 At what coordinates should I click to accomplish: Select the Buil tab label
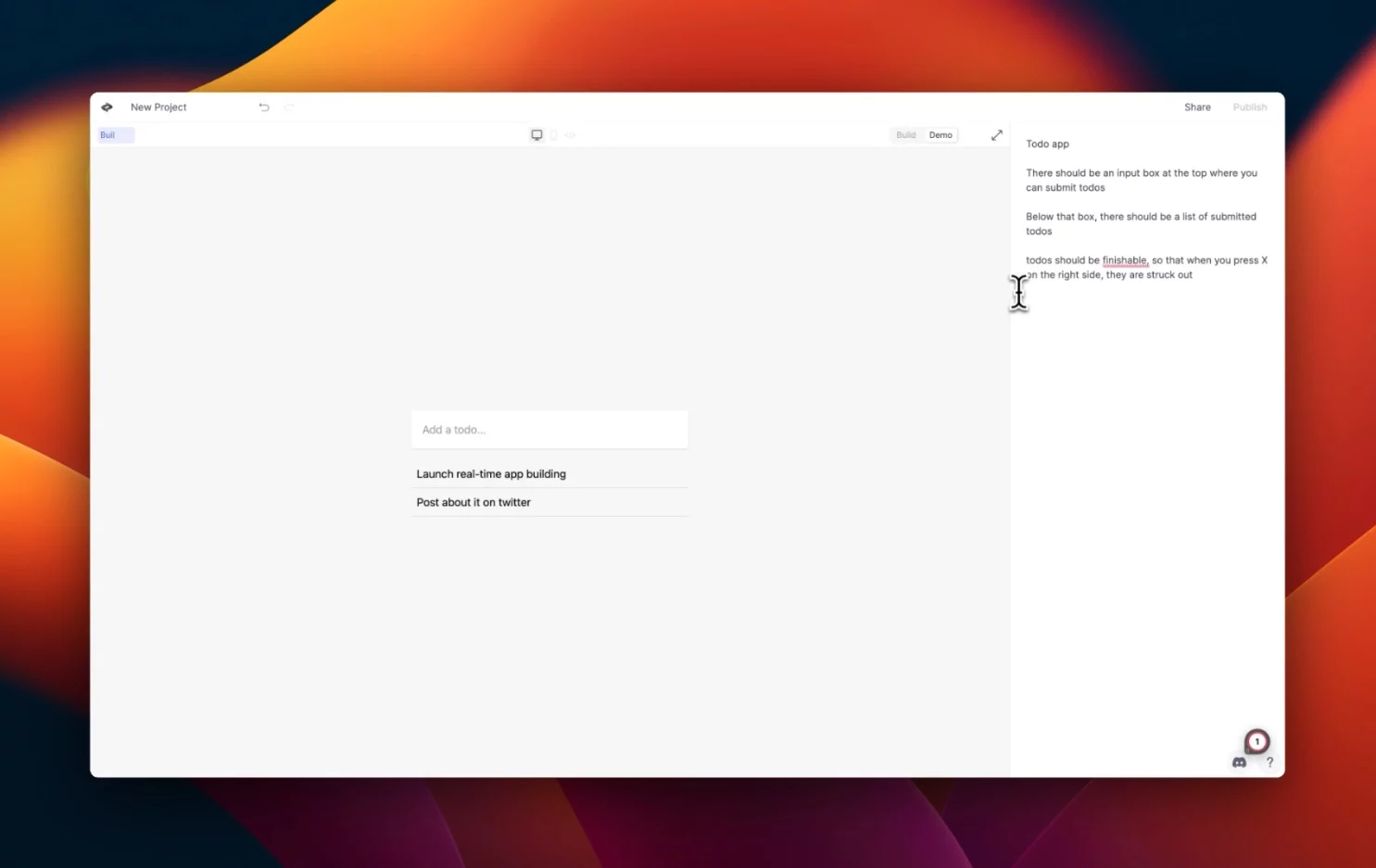pos(107,134)
